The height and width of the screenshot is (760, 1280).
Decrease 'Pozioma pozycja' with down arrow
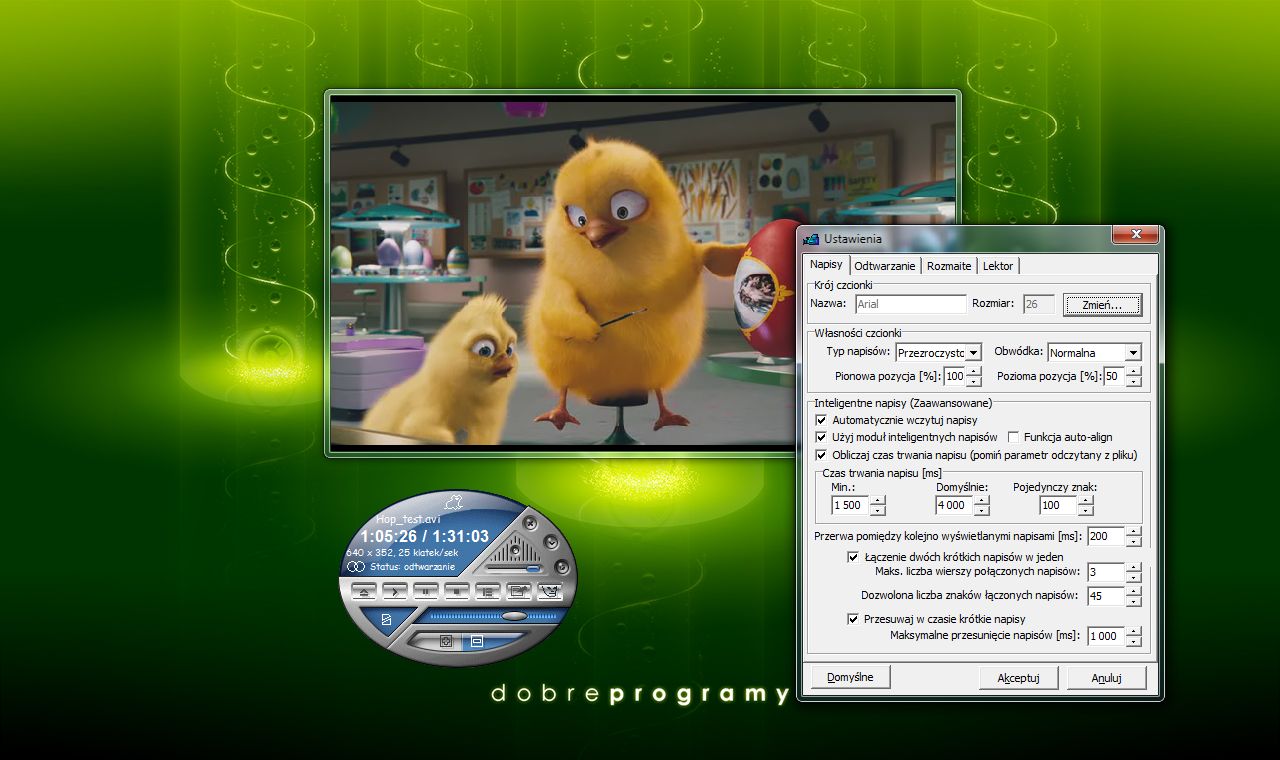click(1134, 382)
